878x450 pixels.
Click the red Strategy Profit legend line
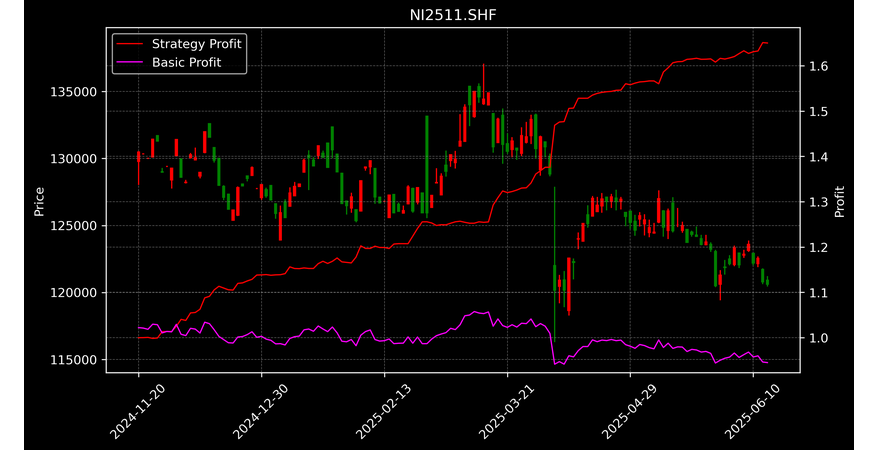tap(130, 44)
